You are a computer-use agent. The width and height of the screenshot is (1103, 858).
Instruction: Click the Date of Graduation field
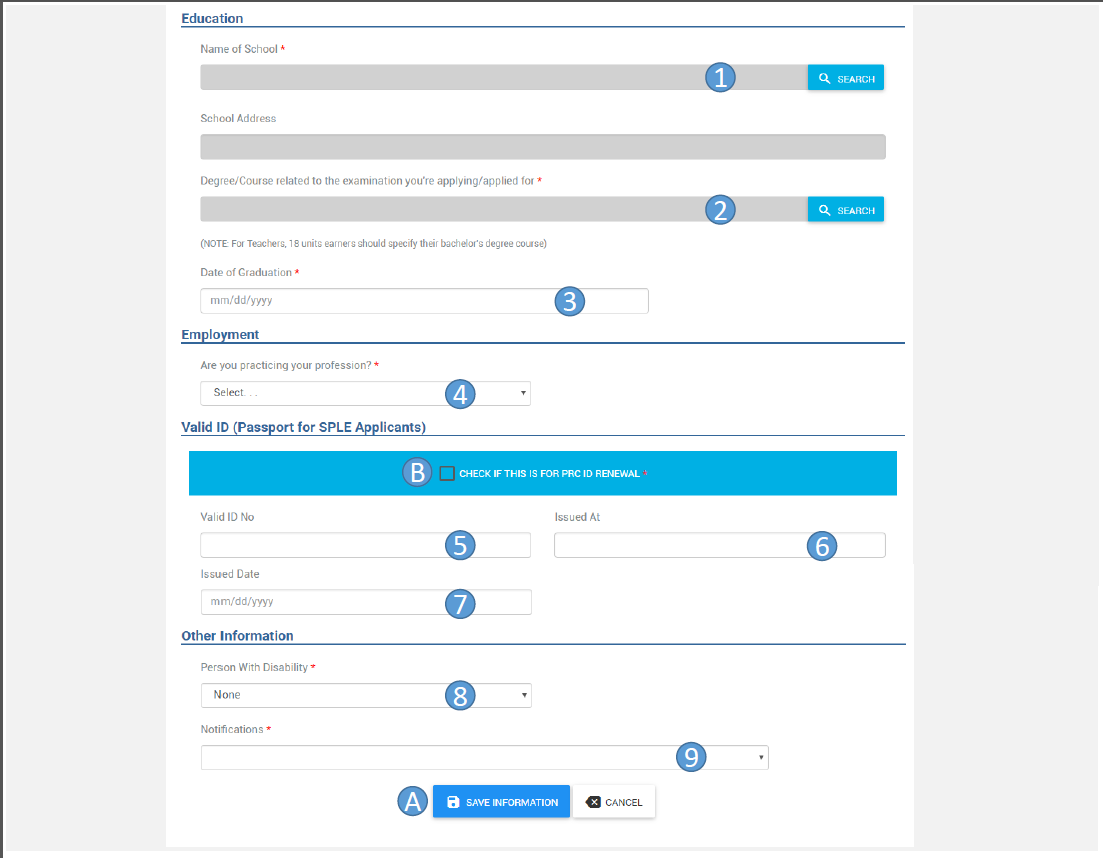pyautogui.click(x=424, y=300)
